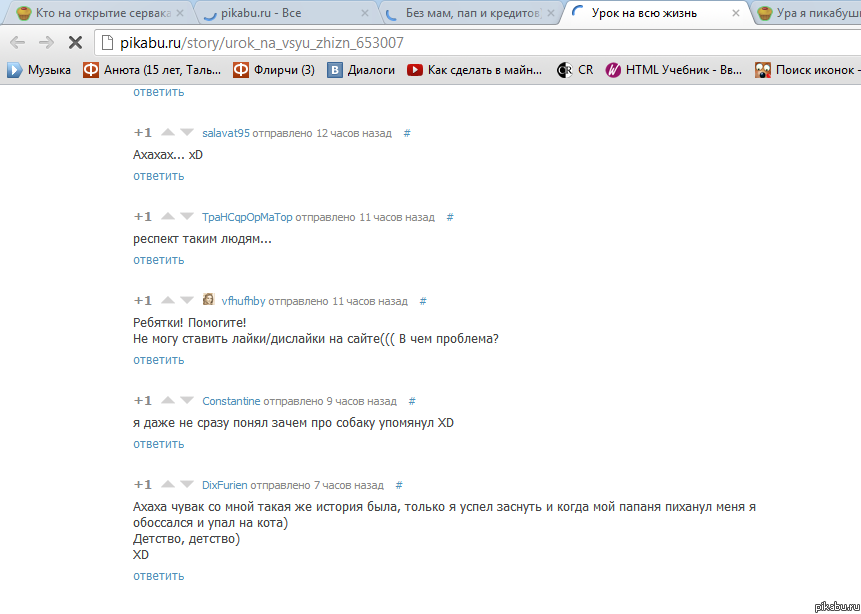This screenshot has height=614, width=861.
Task: Open vfhufhby's avatar picture
Action: point(209,299)
